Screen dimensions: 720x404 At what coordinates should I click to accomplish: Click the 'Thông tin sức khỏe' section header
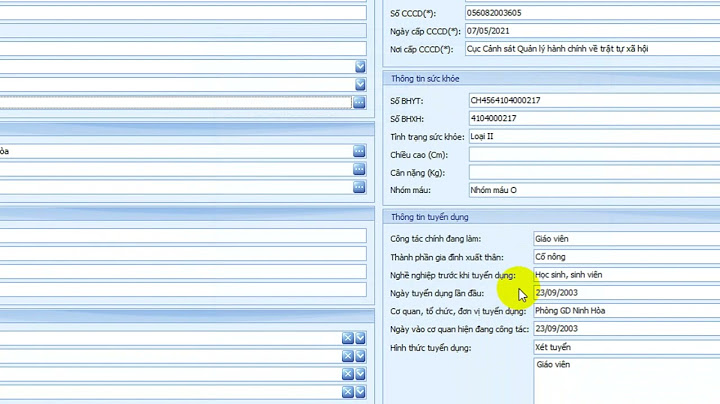click(425, 79)
